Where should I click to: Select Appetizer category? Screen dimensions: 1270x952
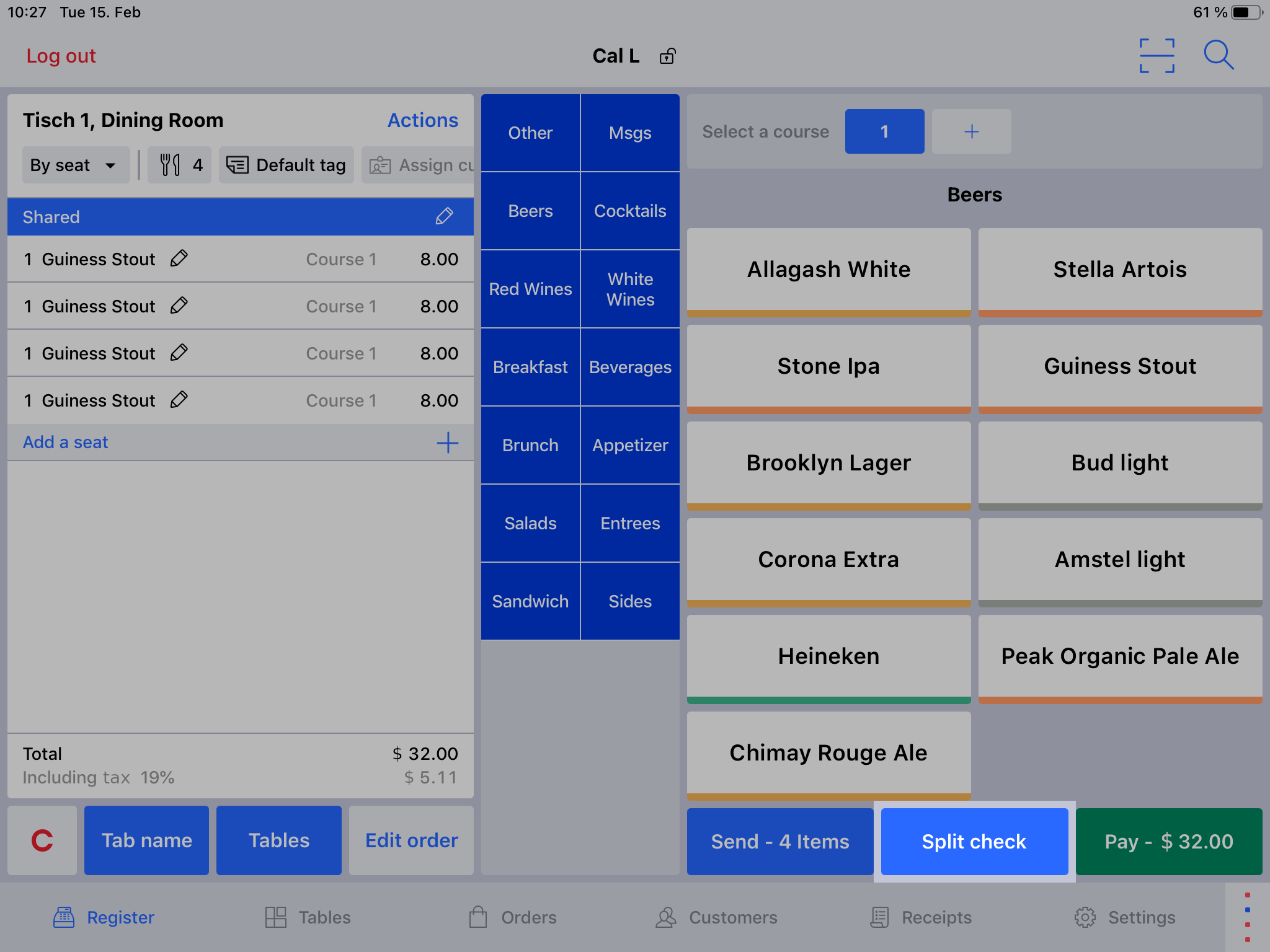click(x=630, y=445)
